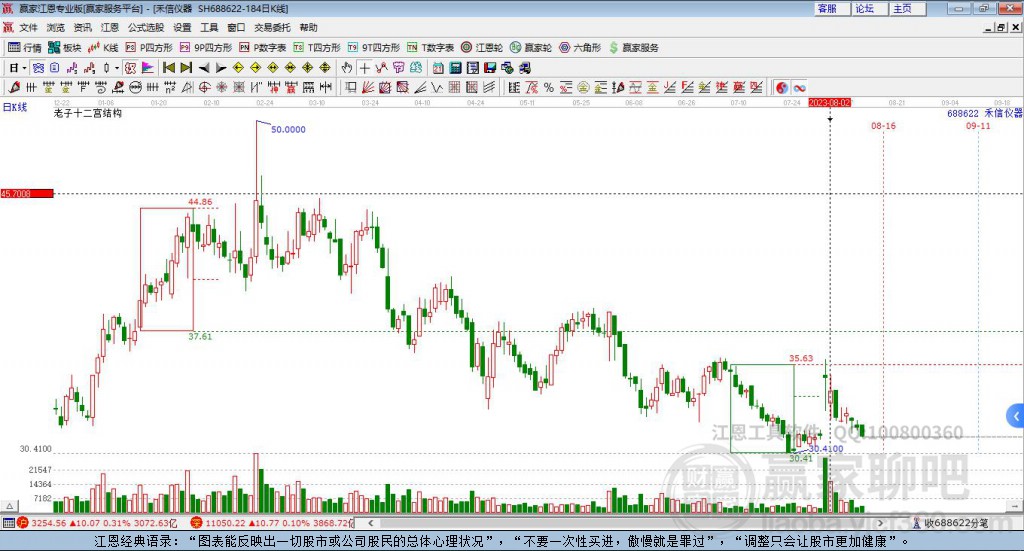The width and height of the screenshot is (1024, 551).
Task: Open the 赢家轮 wheel tool
Action: coord(531,48)
